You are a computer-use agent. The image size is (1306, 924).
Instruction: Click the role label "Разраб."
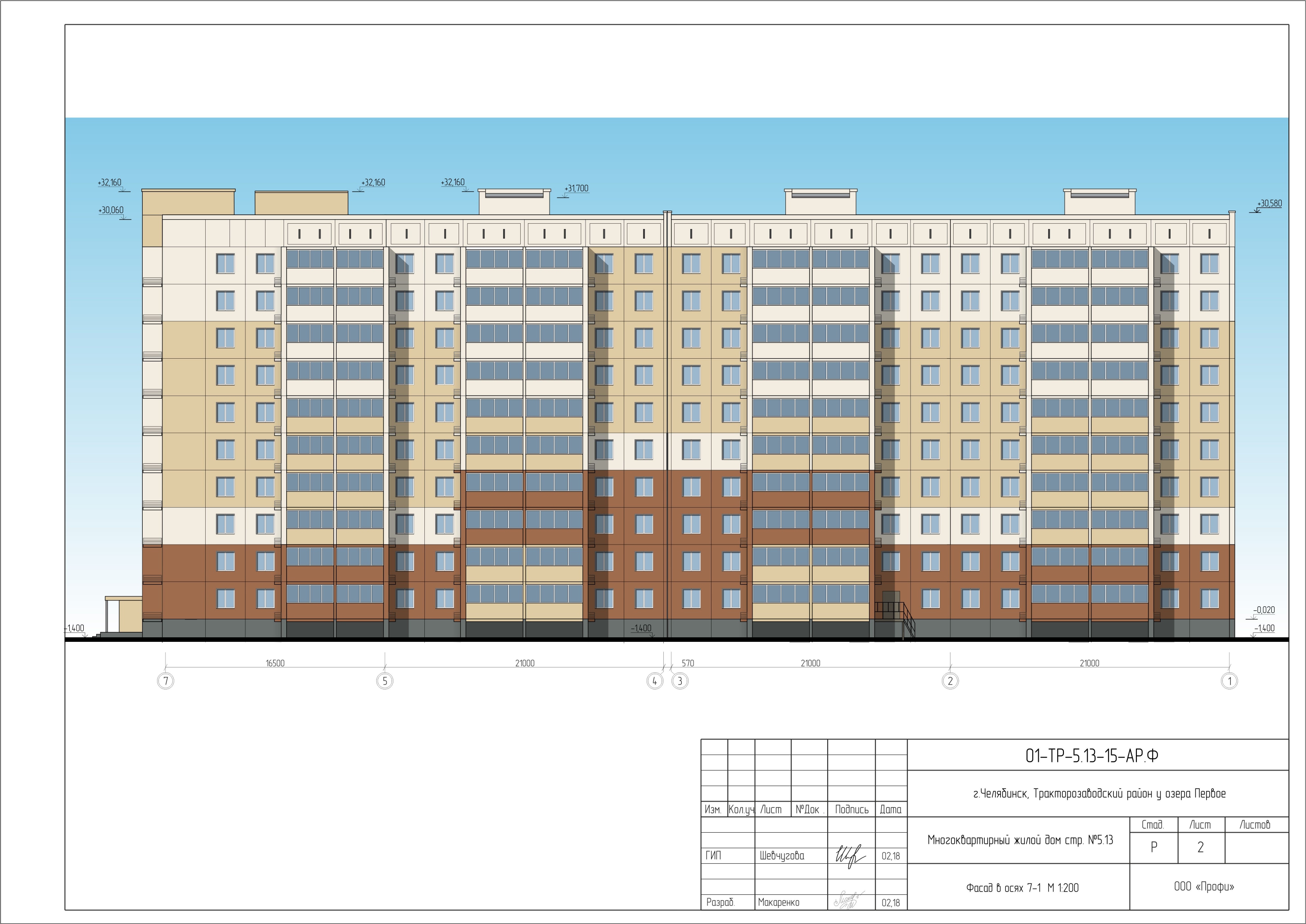point(720,902)
